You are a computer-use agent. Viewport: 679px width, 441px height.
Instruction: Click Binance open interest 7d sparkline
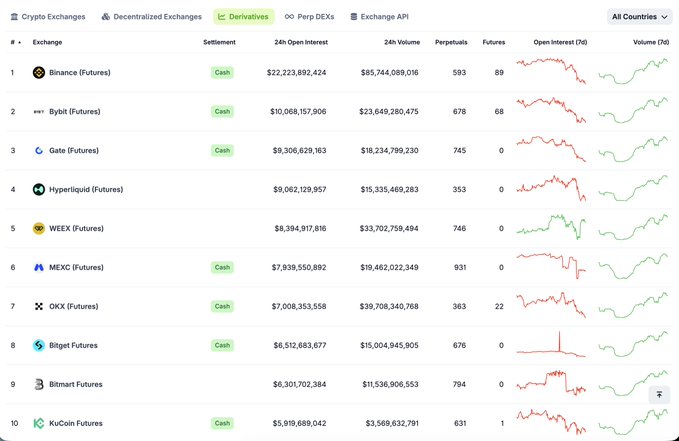[x=551, y=71]
